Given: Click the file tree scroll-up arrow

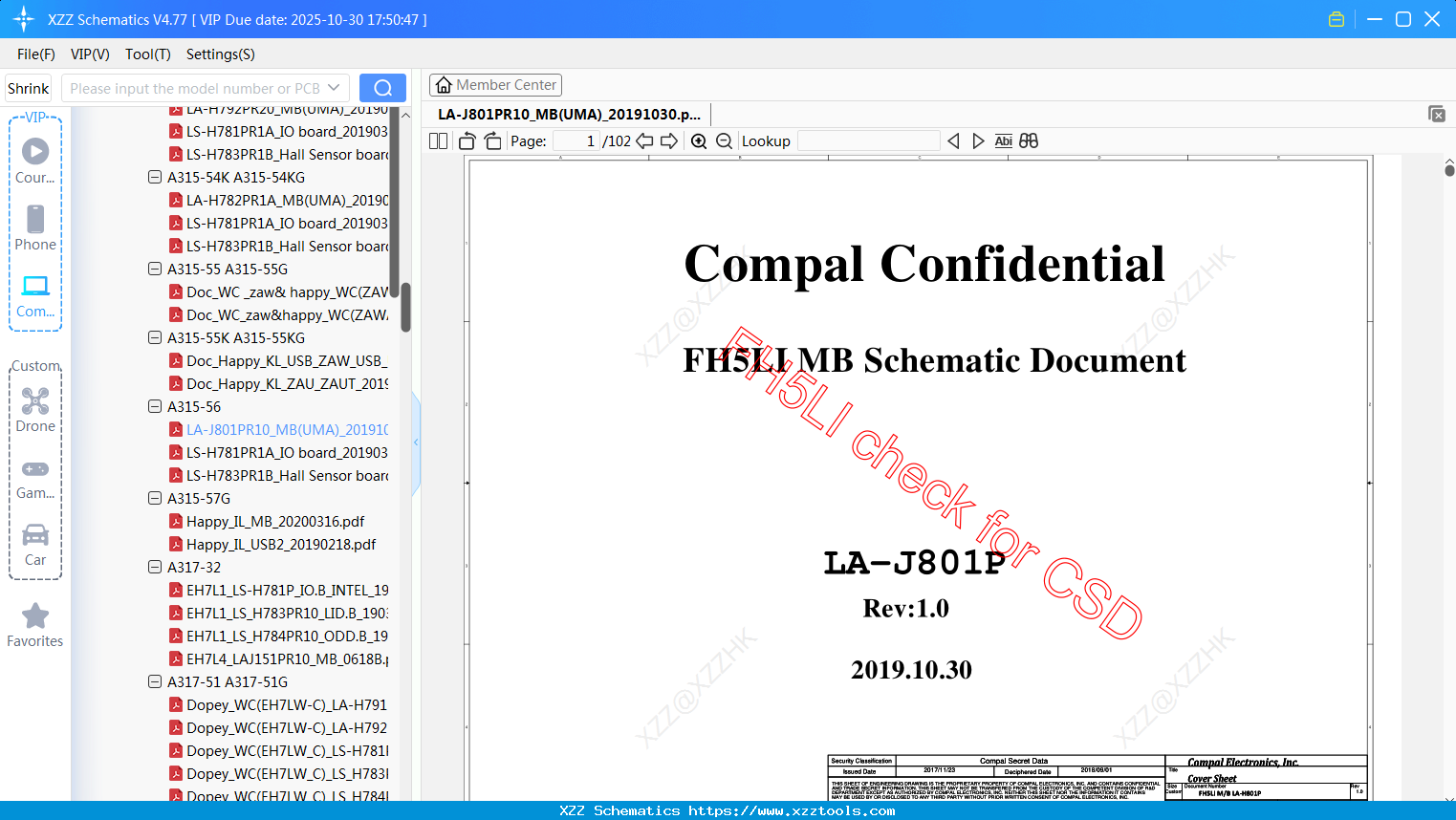Looking at the screenshot, I should click(x=405, y=115).
